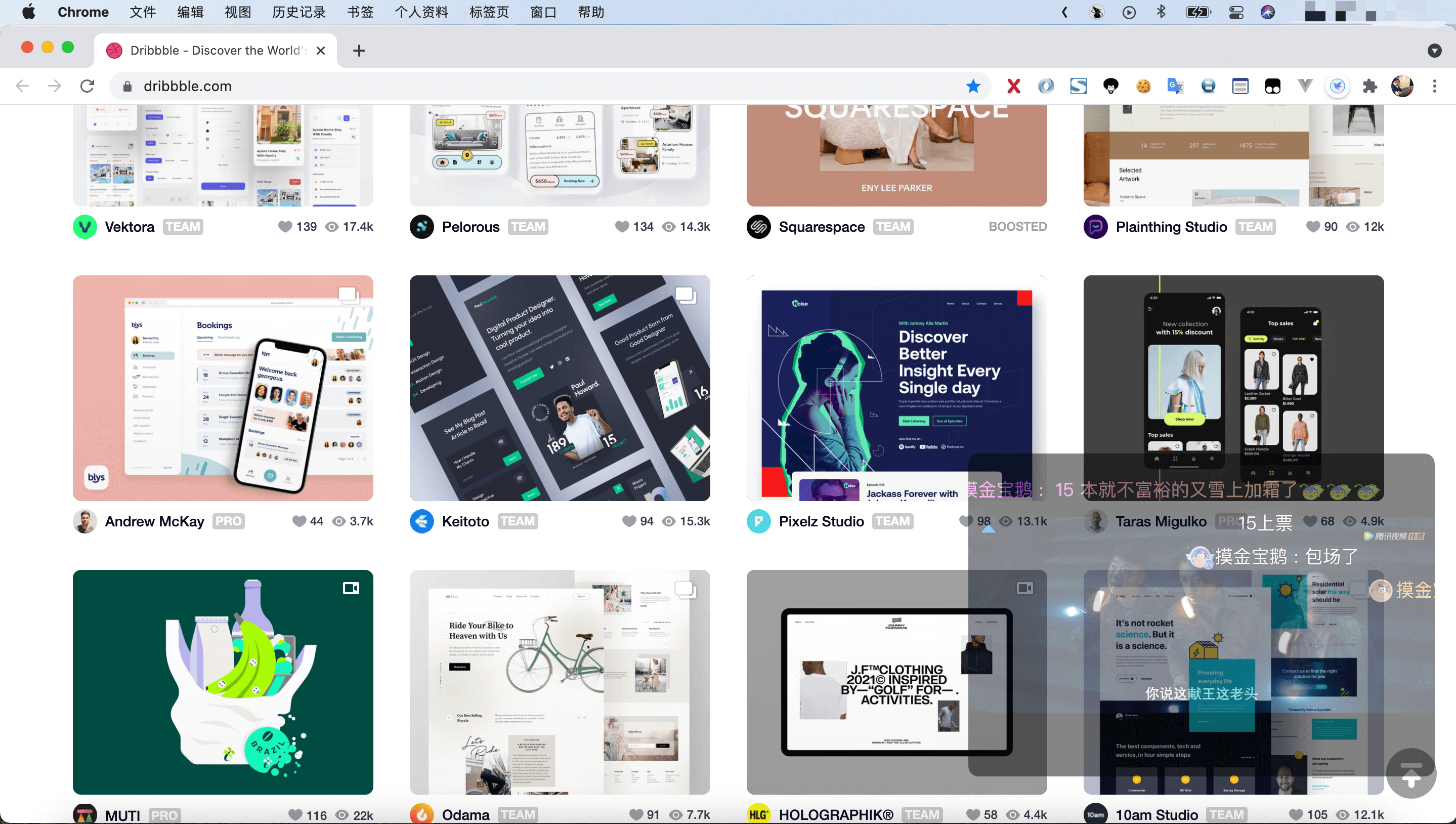Click the Google Translate extension icon
Image resolution: width=1456 pixels, height=824 pixels.
(1175, 86)
